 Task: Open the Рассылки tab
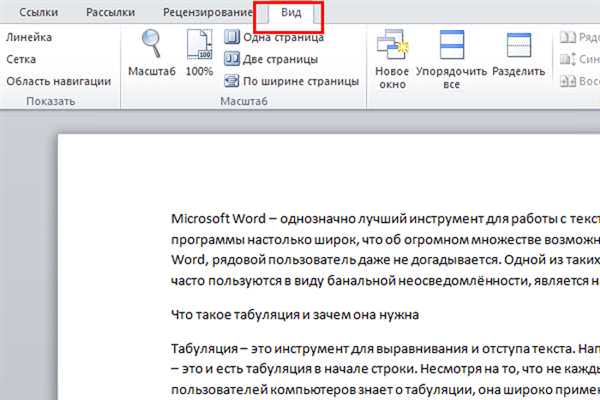coord(110,12)
